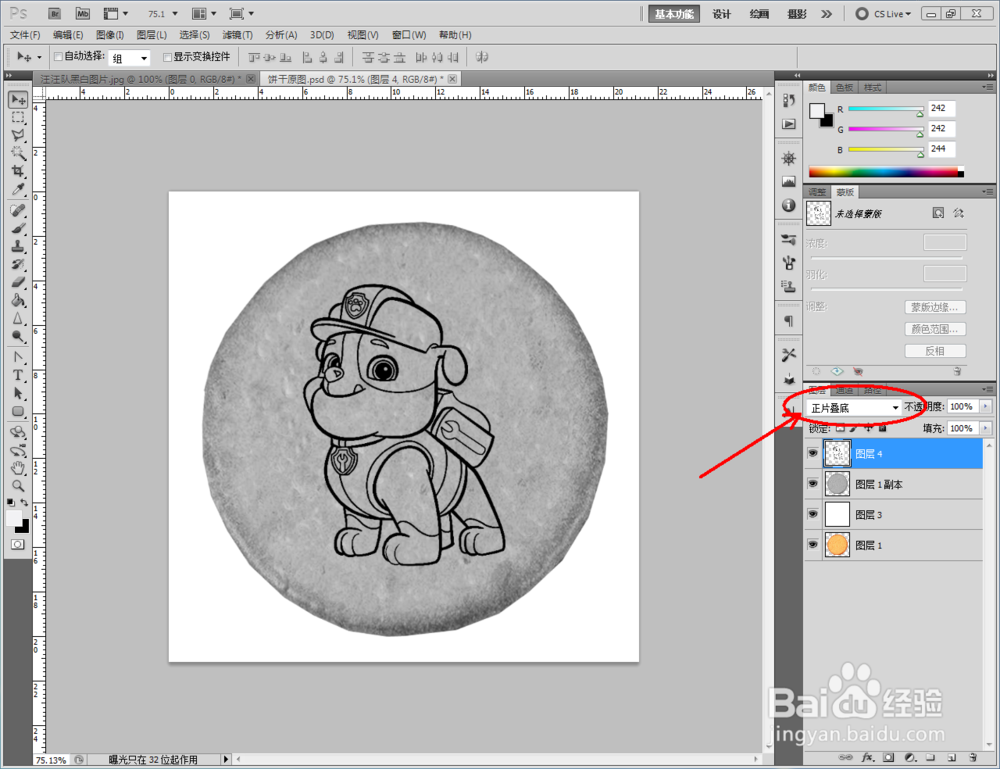This screenshot has width=1000, height=769.
Task: Click the R color slider
Action: coord(885,110)
